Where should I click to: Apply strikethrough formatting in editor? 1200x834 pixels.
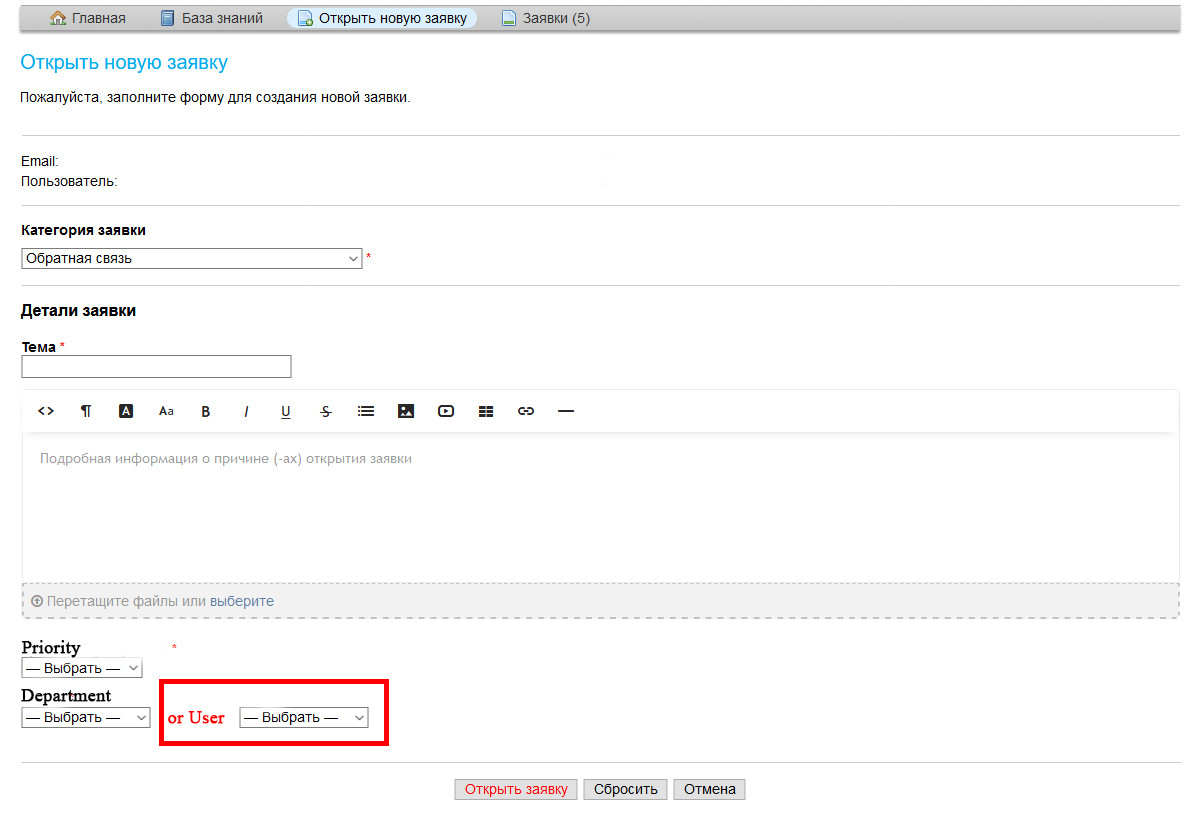pyautogui.click(x=326, y=411)
